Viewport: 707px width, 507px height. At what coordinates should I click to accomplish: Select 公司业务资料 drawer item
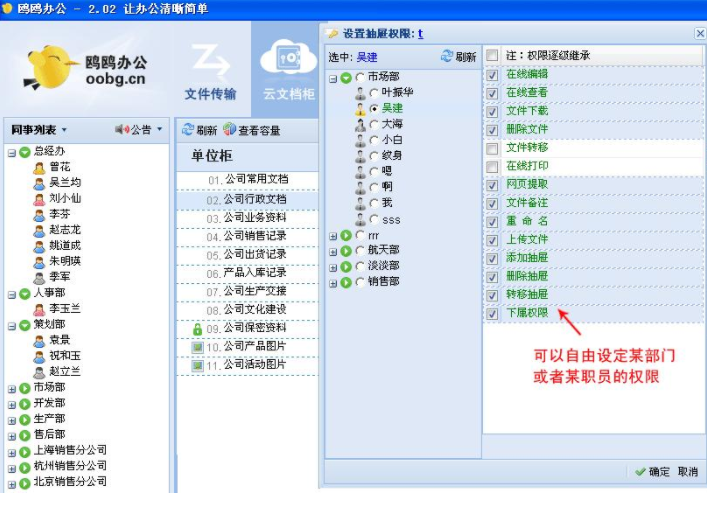[247, 218]
